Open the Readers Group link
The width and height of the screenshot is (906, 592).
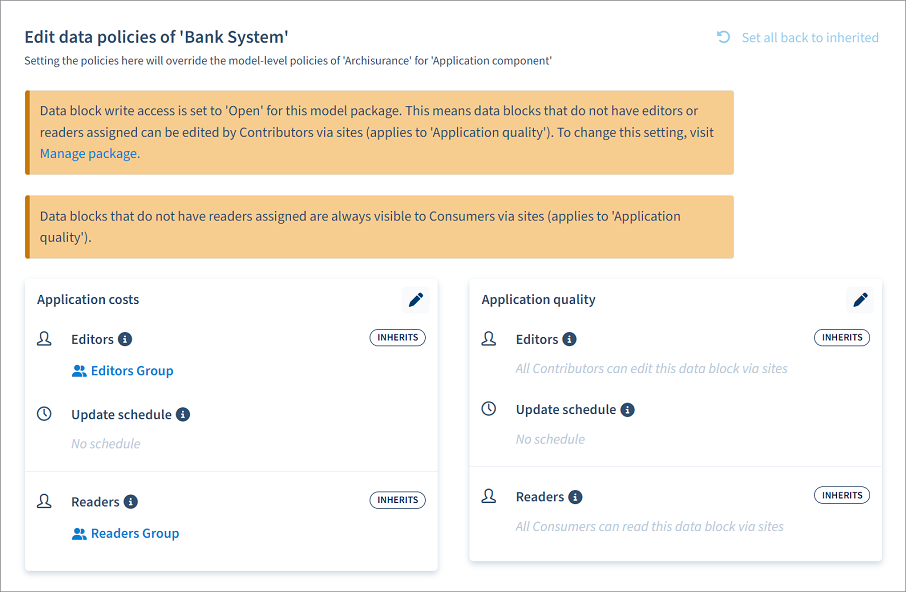135,534
